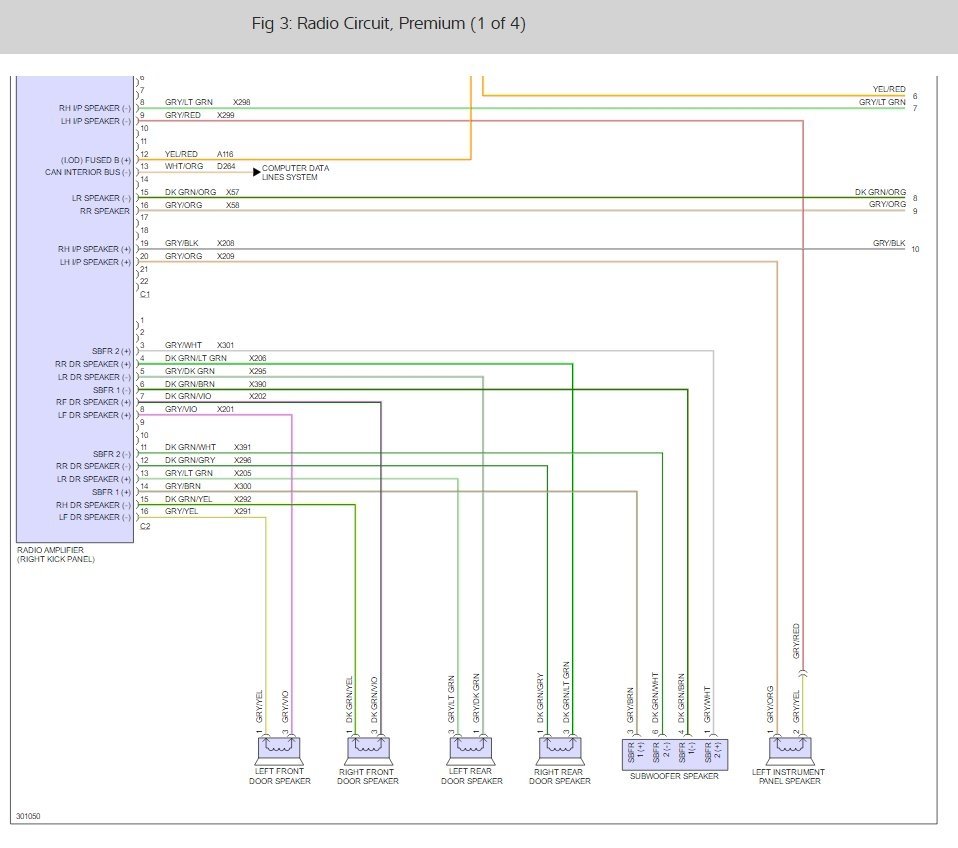Click the 'GRY/VIO' wire label beside X201
958x848 pixels.
coord(181,409)
